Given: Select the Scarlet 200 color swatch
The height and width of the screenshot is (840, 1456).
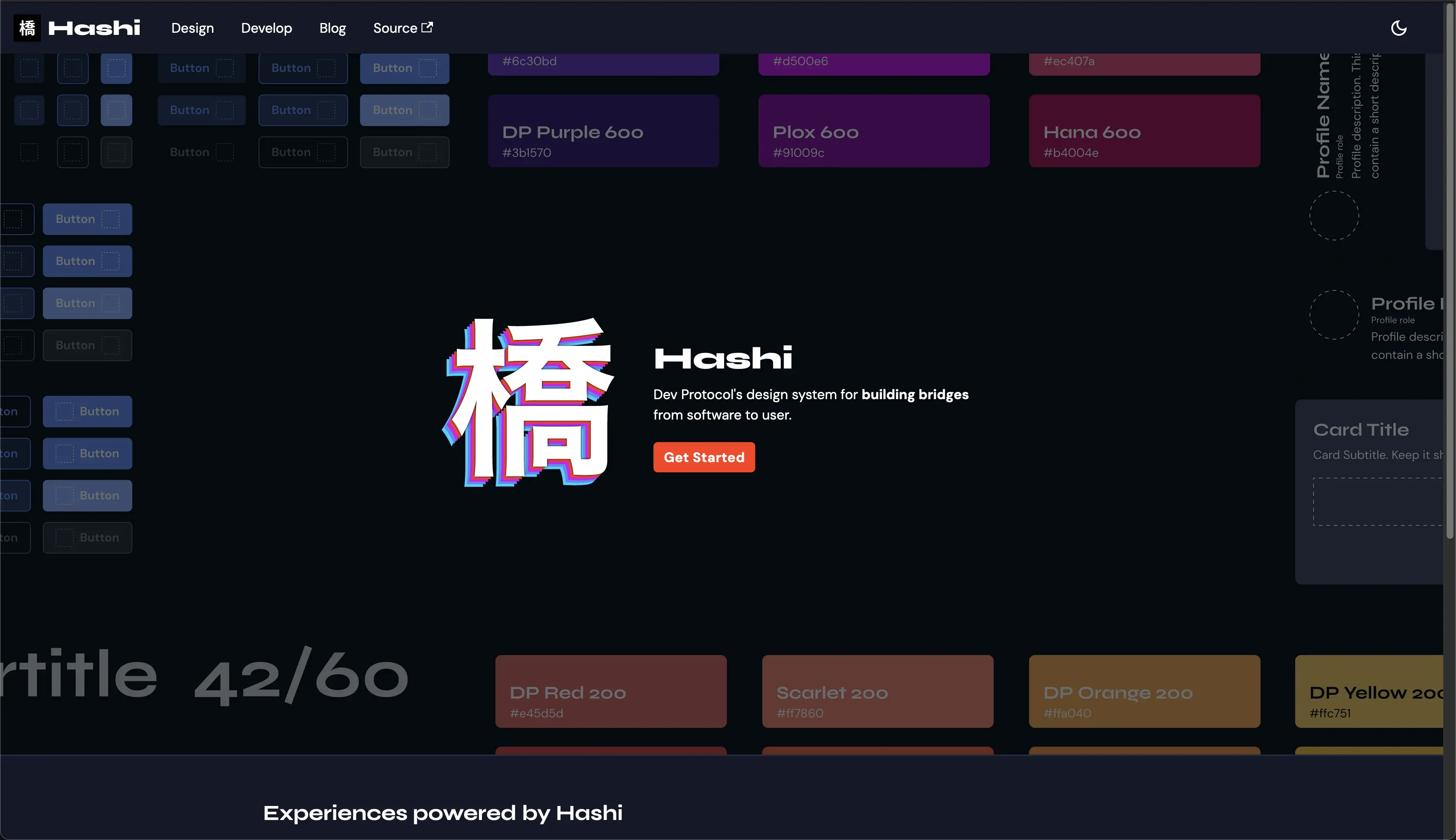Looking at the screenshot, I should [877, 691].
